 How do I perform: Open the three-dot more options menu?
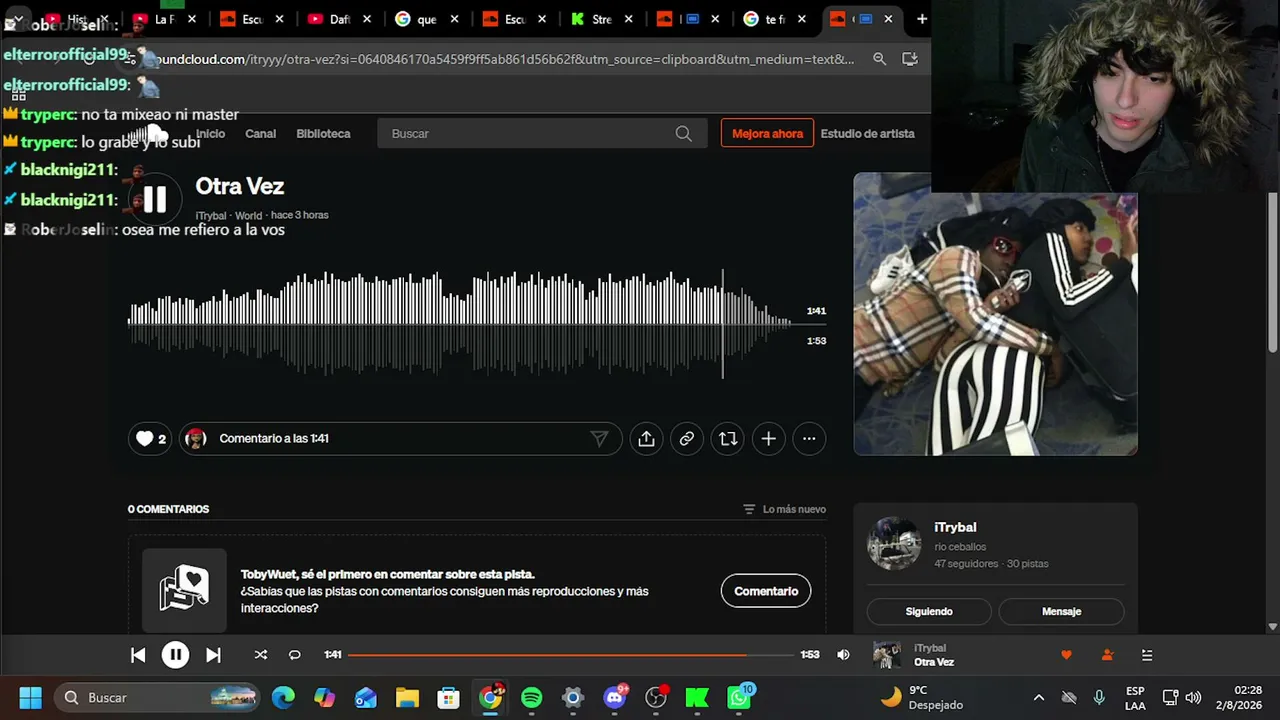[809, 438]
